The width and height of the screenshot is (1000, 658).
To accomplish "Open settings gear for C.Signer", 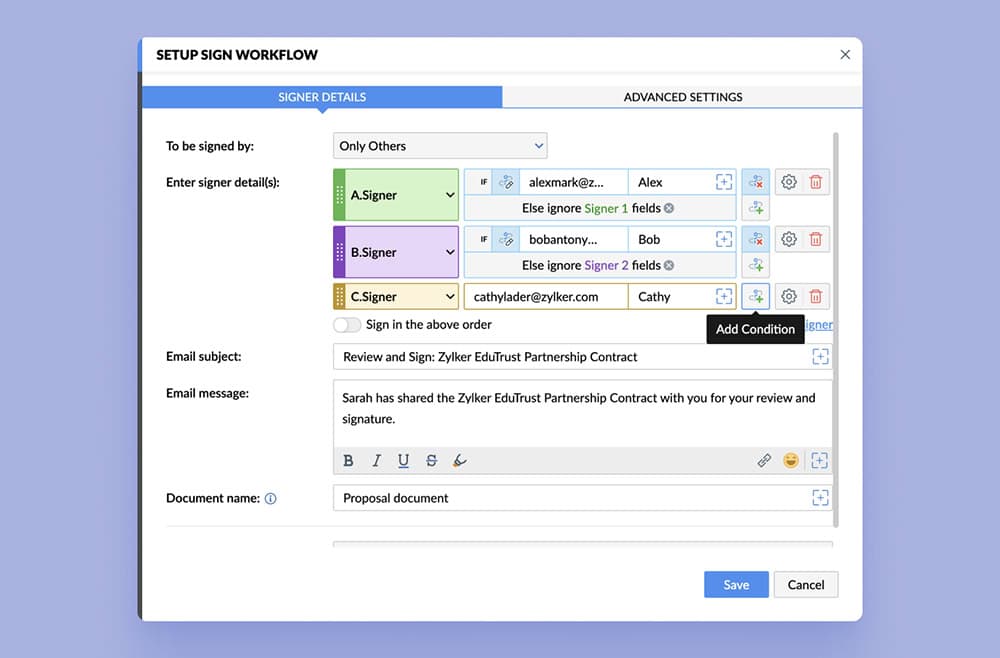I will coord(789,296).
